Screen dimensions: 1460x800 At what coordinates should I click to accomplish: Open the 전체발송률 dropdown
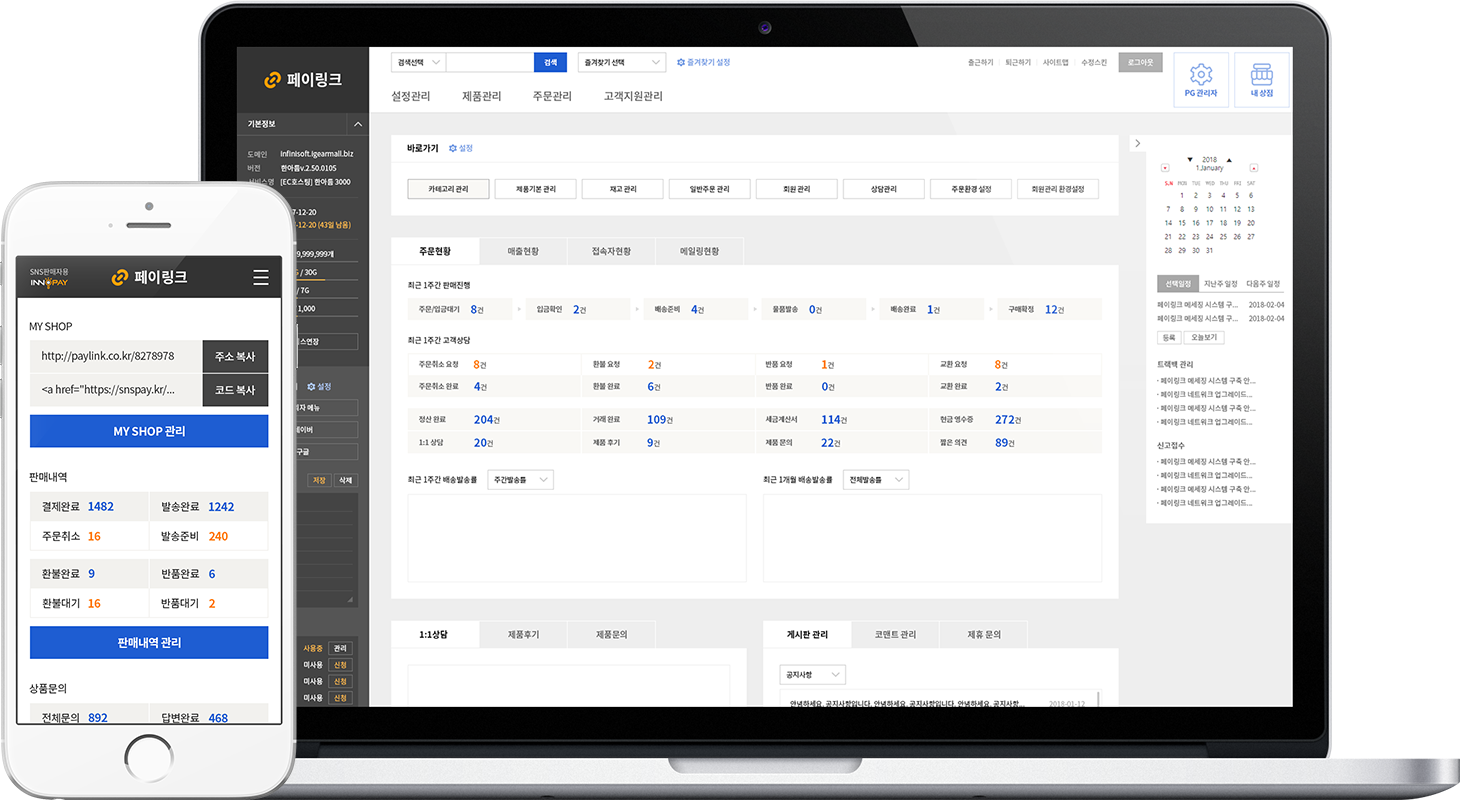(876, 480)
